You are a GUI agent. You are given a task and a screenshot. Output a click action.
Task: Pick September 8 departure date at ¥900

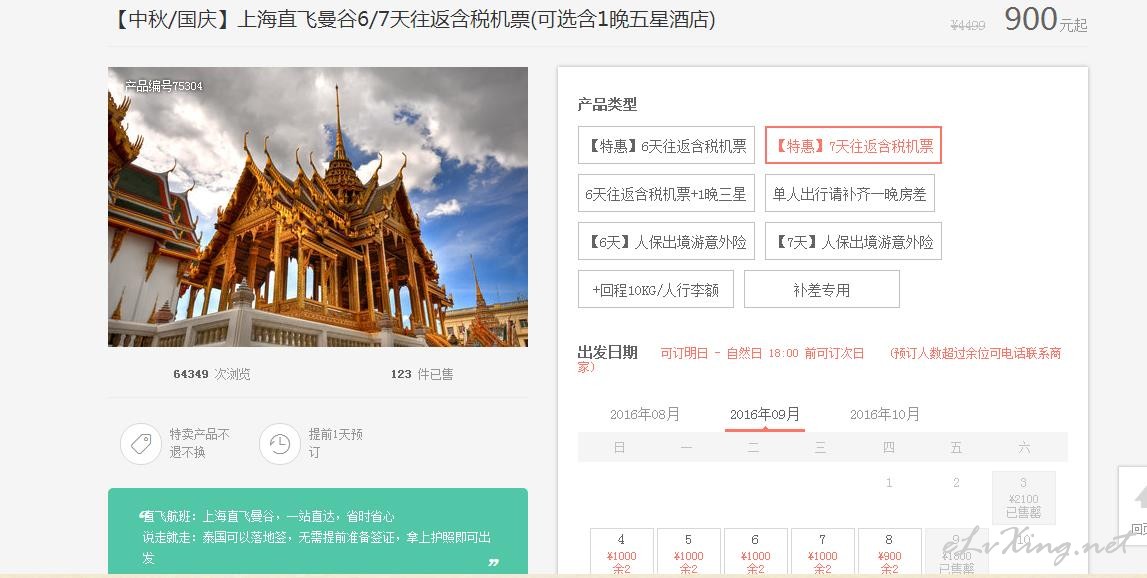pyautogui.click(x=890, y=552)
